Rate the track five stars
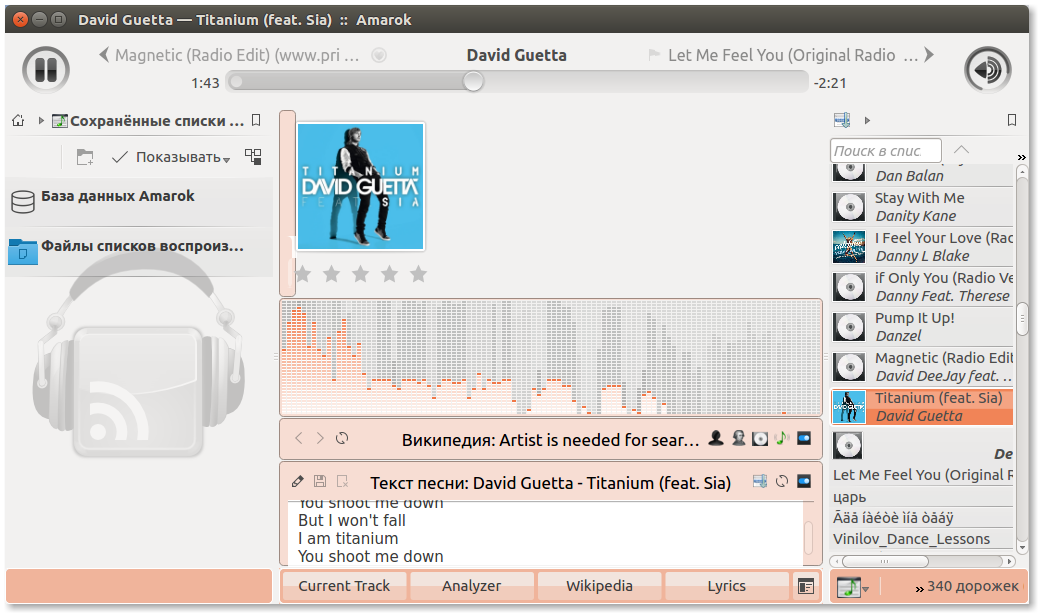1038x613 pixels. [418, 274]
